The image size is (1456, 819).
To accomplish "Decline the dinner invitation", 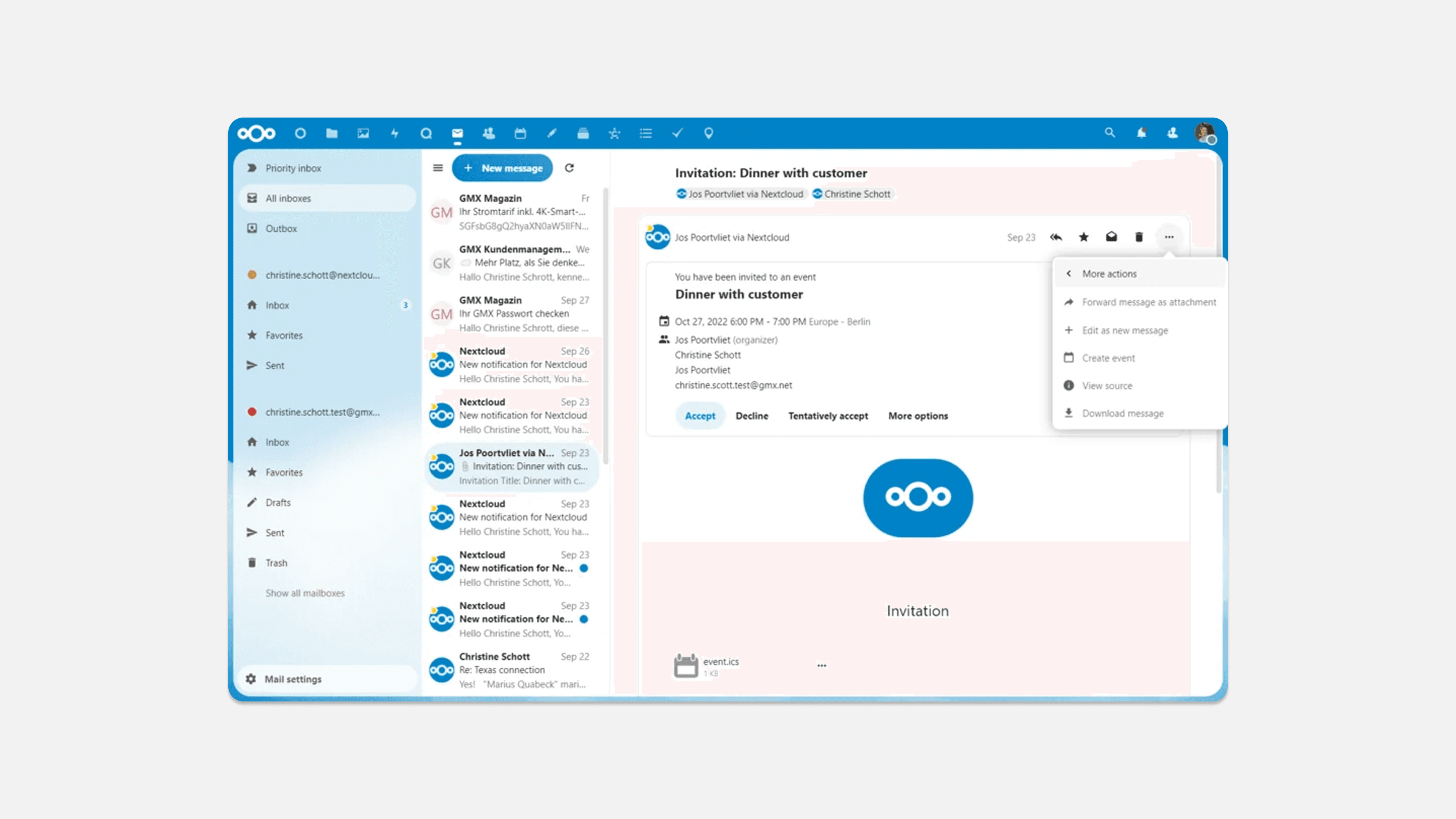I will pos(752,416).
